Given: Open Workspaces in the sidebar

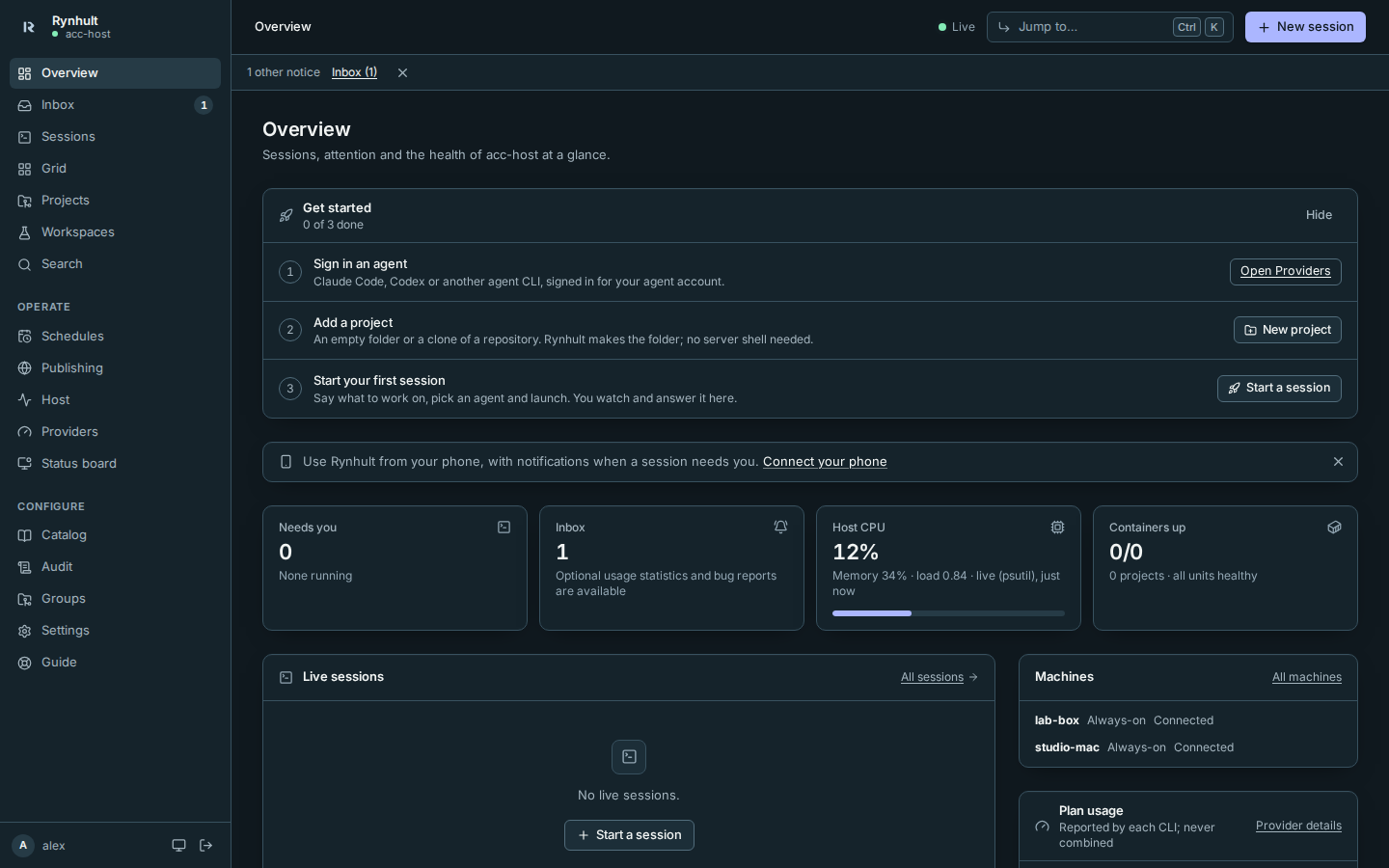Looking at the screenshot, I should (115, 232).
